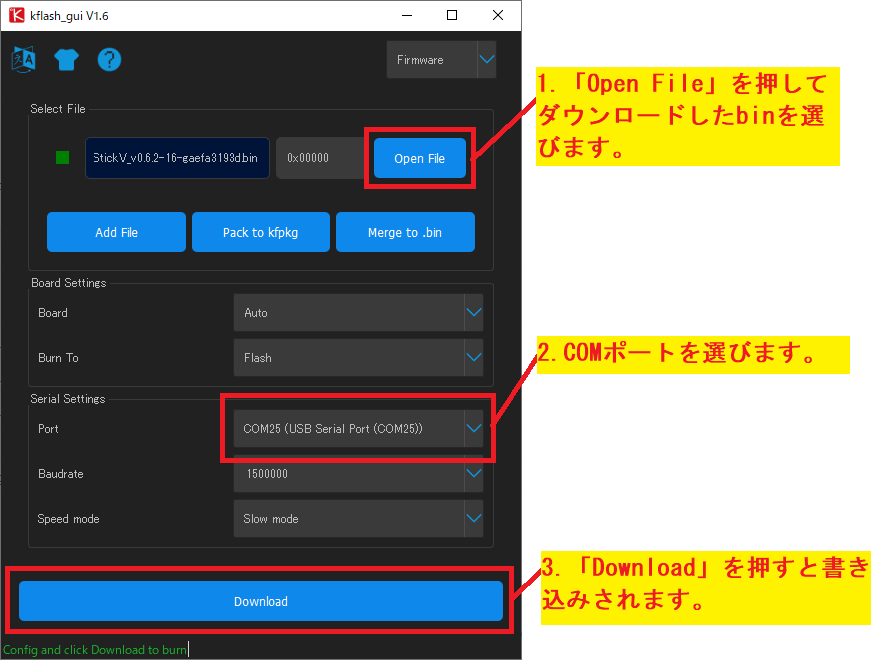
Task: Click Pack to kfpkg button
Action: 260,232
